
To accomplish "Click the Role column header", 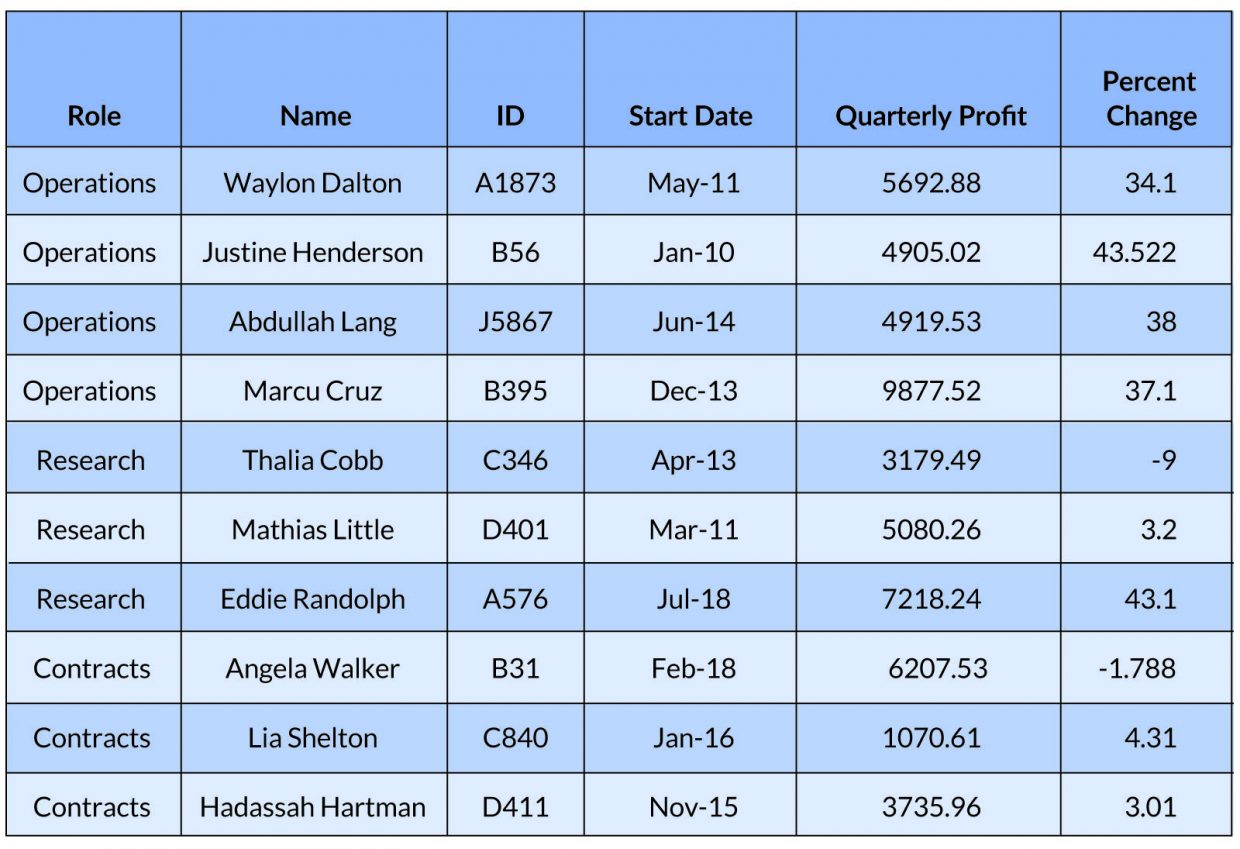I will [93, 80].
